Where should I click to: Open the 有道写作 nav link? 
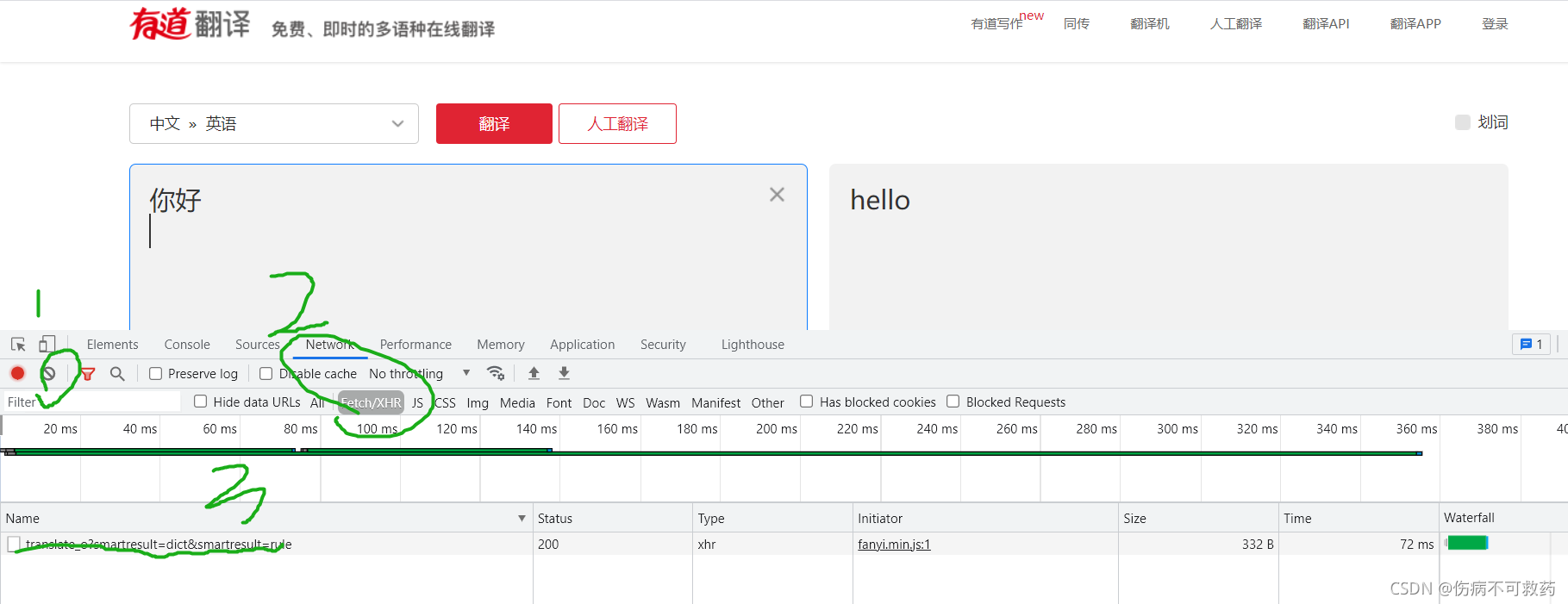(x=996, y=23)
